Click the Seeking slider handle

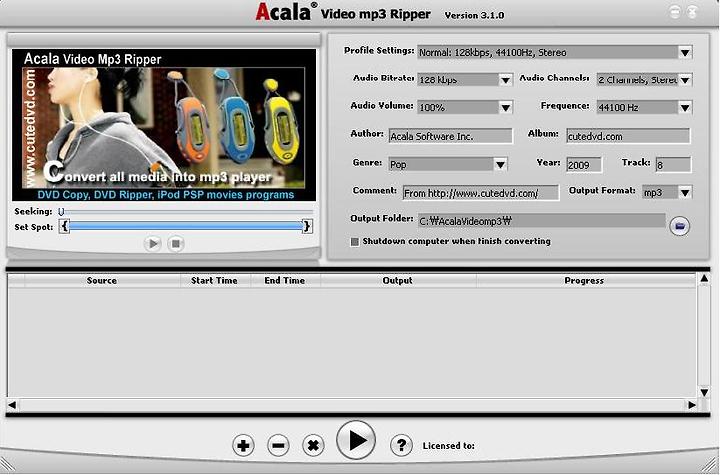tap(61, 212)
